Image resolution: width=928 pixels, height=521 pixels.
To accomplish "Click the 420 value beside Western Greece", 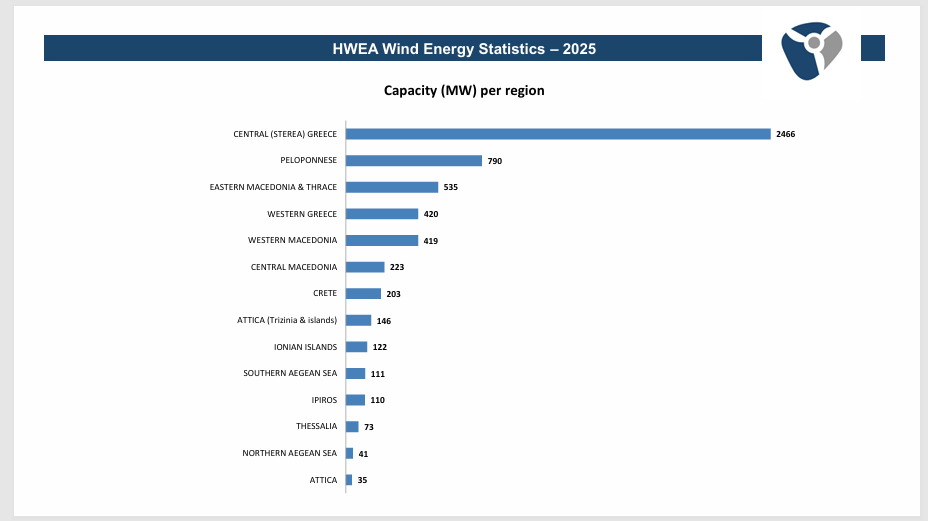I will click(431, 214).
